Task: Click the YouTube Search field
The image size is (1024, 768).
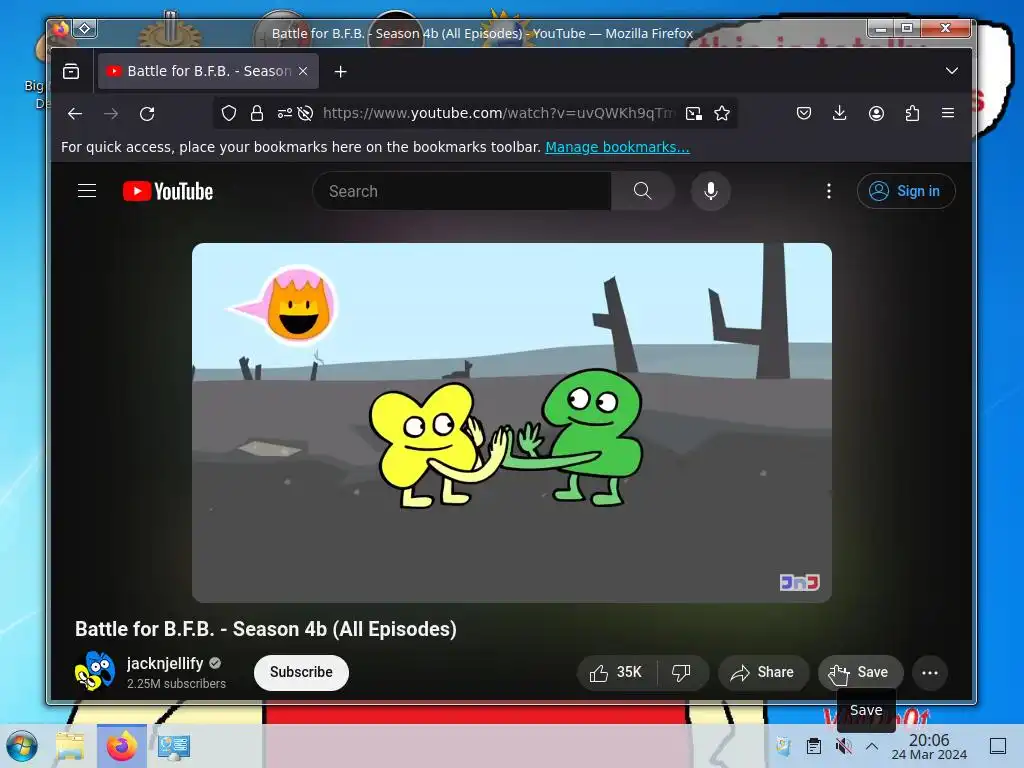Action: (462, 191)
